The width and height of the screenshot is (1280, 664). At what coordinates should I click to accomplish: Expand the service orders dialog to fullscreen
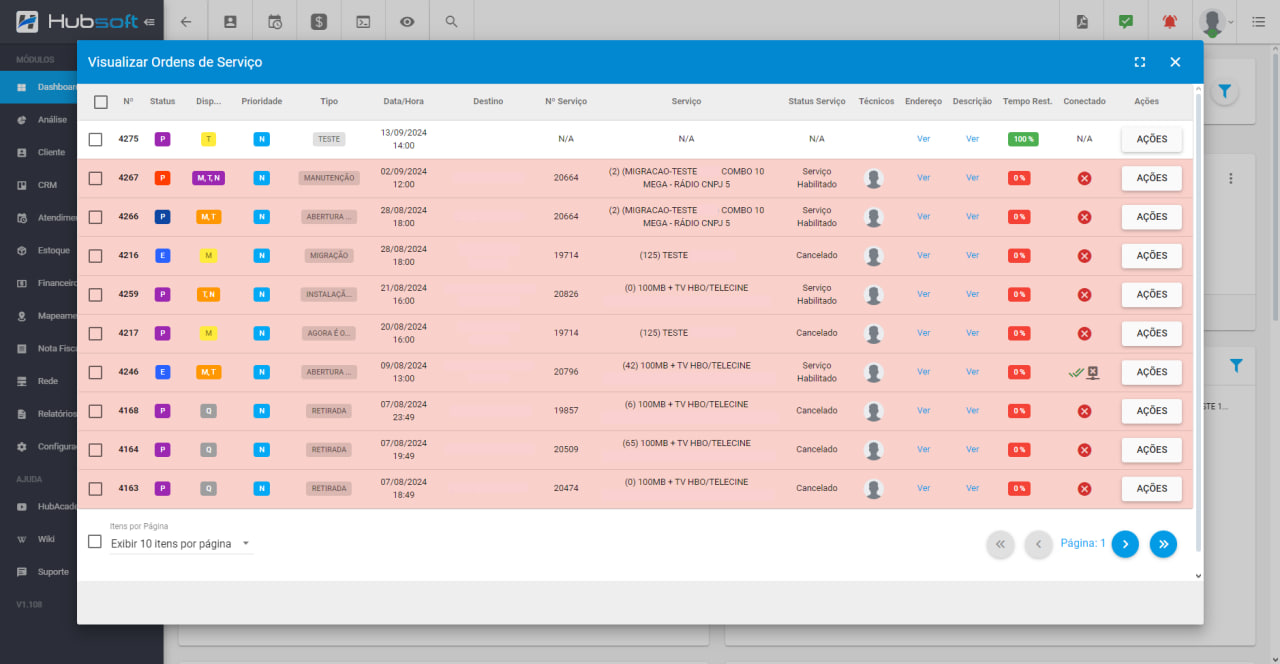pyautogui.click(x=1140, y=62)
